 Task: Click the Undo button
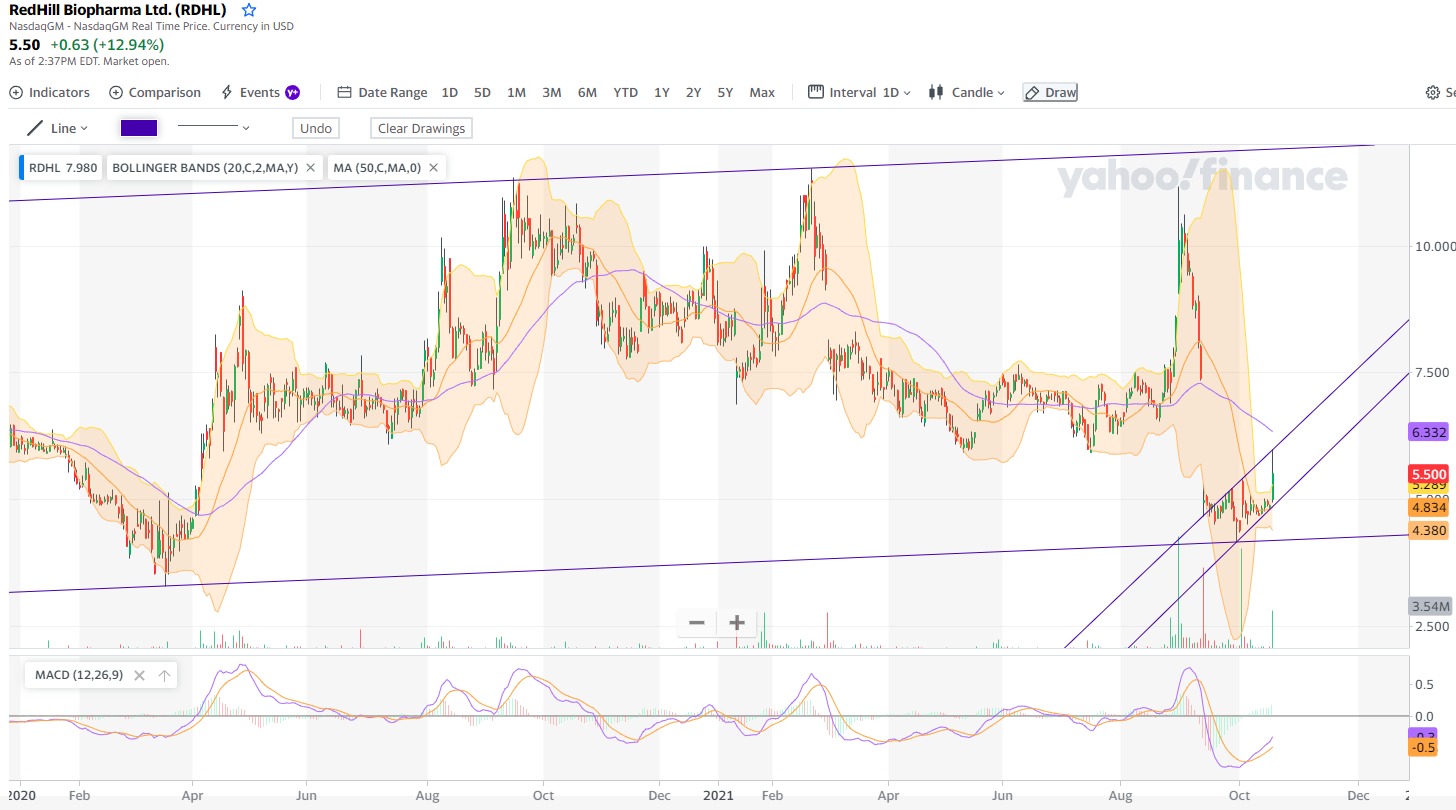click(316, 128)
